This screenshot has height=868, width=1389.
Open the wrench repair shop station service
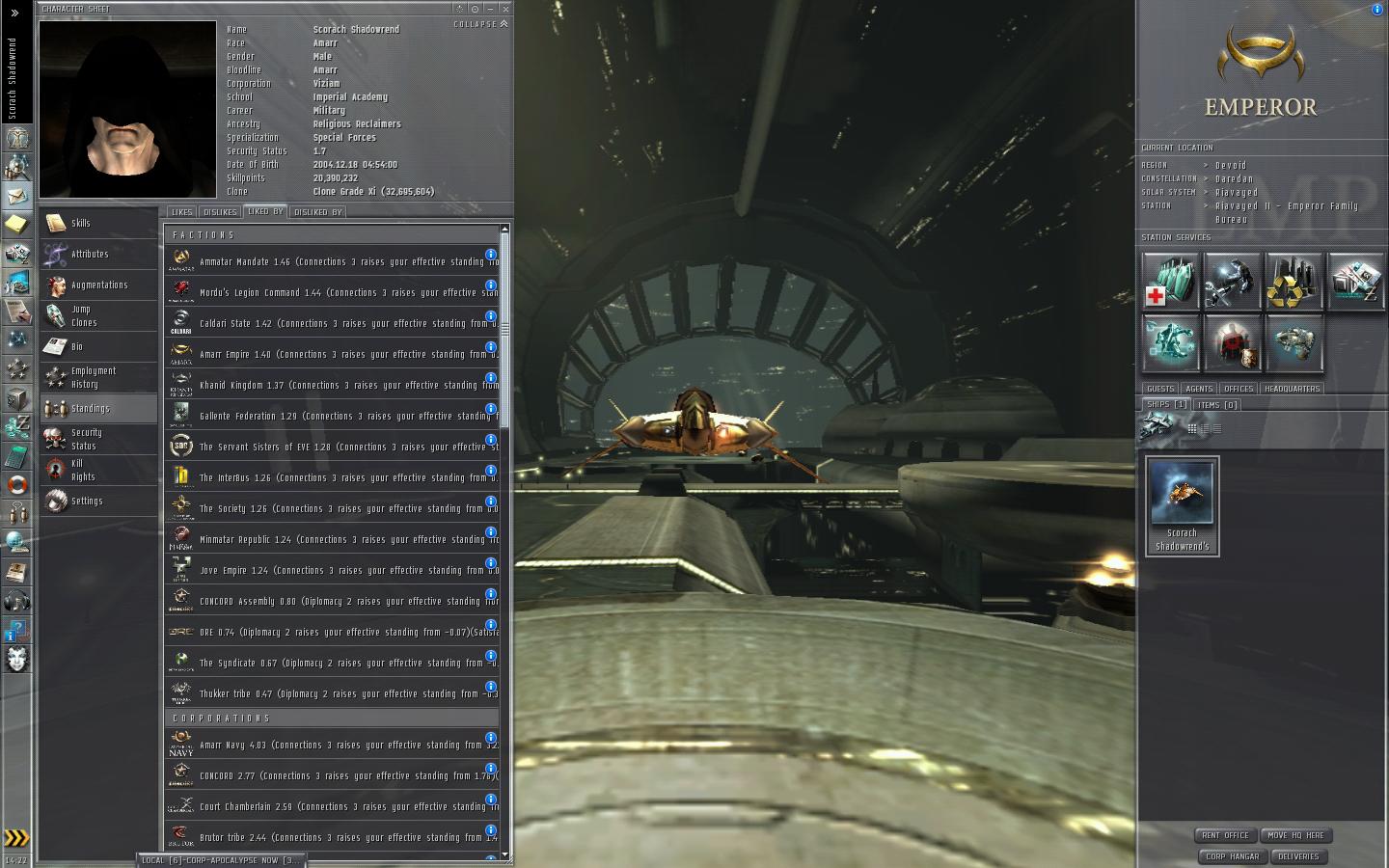pos(1232,281)
